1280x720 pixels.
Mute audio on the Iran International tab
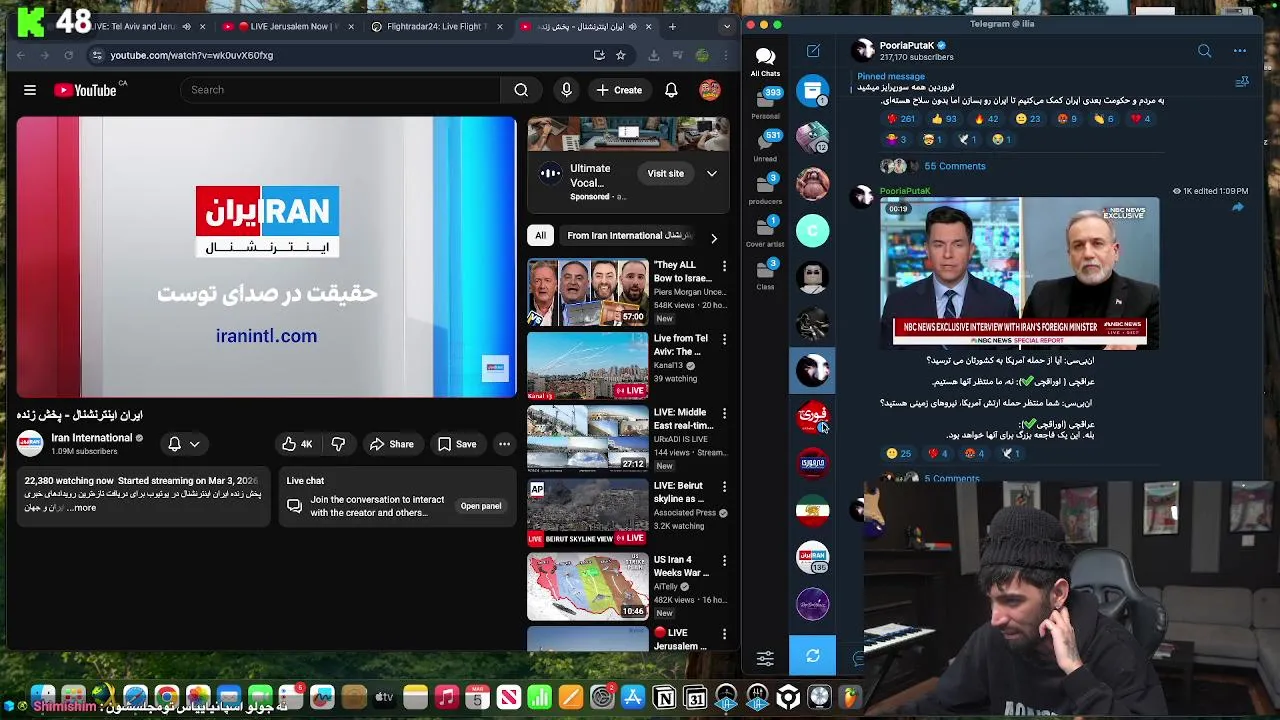click(633, 26)
